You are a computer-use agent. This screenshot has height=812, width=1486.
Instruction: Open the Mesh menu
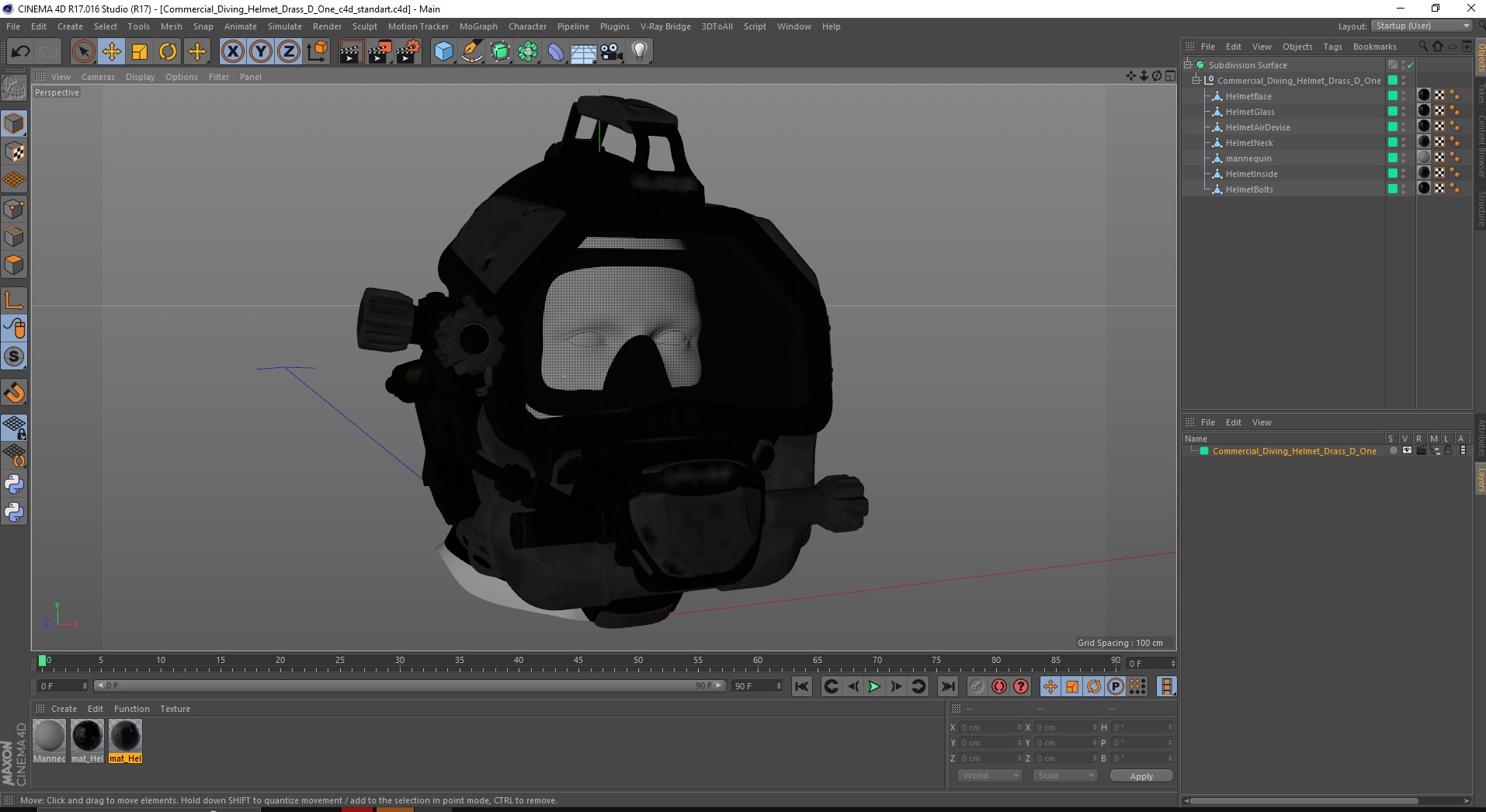pyautogui.click(x=172, y=26)
